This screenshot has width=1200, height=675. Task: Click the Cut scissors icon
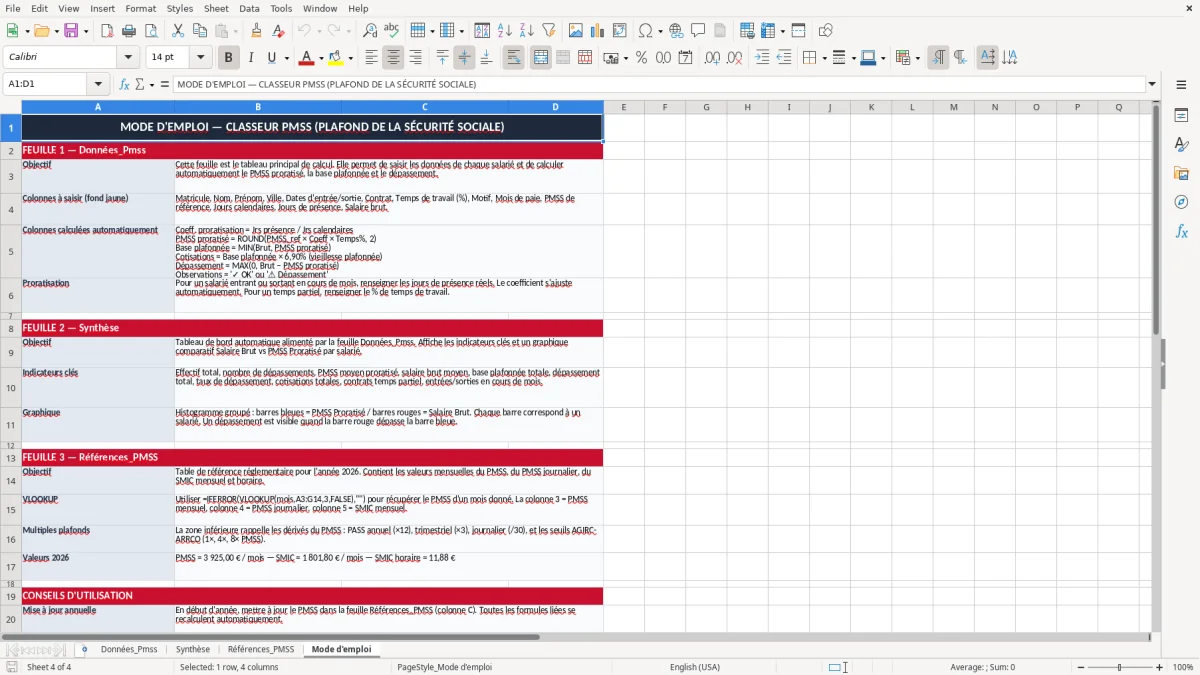[x=178, y=31]
